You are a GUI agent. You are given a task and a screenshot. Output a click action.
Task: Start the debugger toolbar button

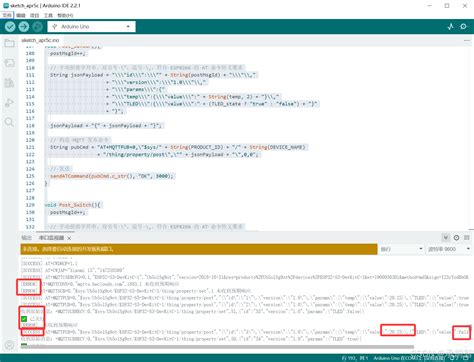[37, 27]
